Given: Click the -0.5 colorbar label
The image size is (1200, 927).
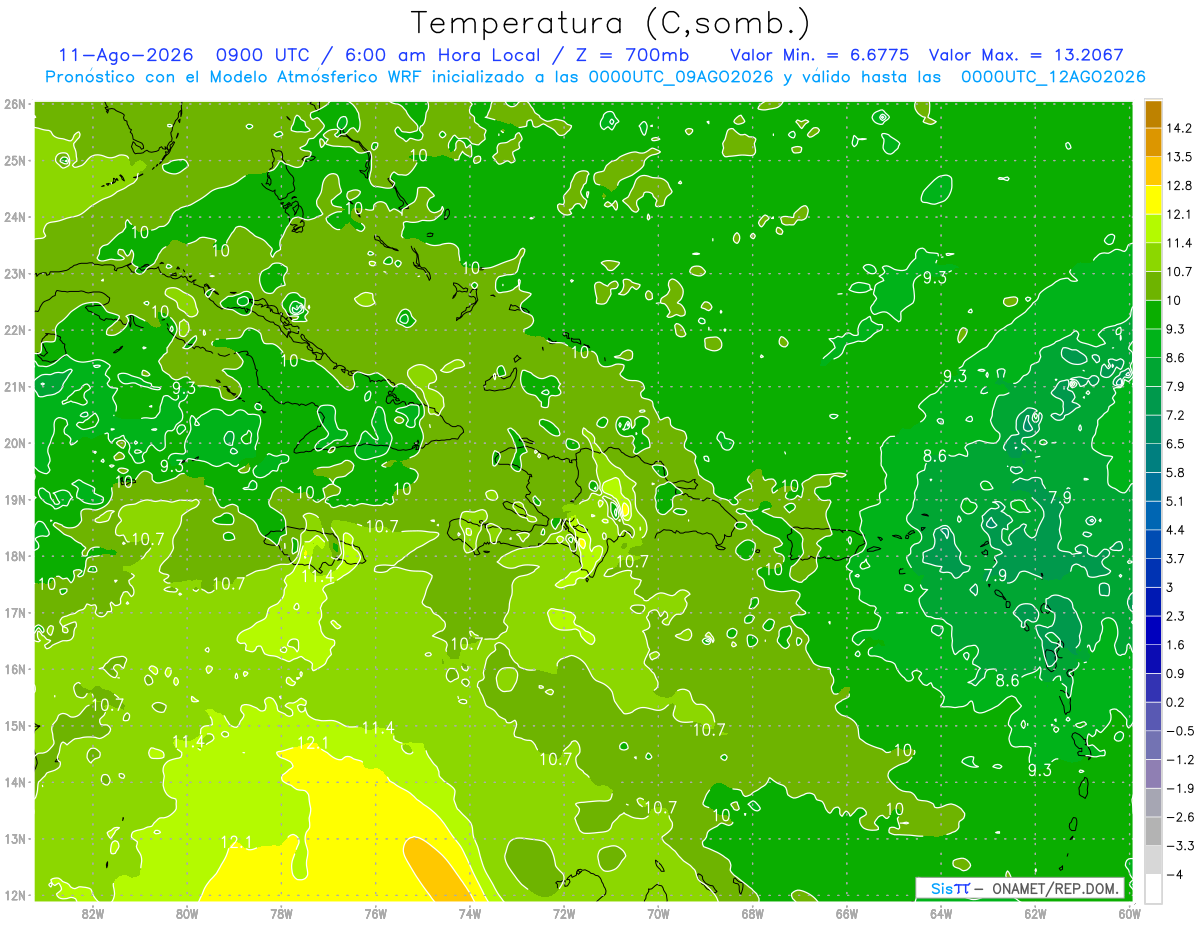Looking at the screenshot, I should click(1180, 731).
